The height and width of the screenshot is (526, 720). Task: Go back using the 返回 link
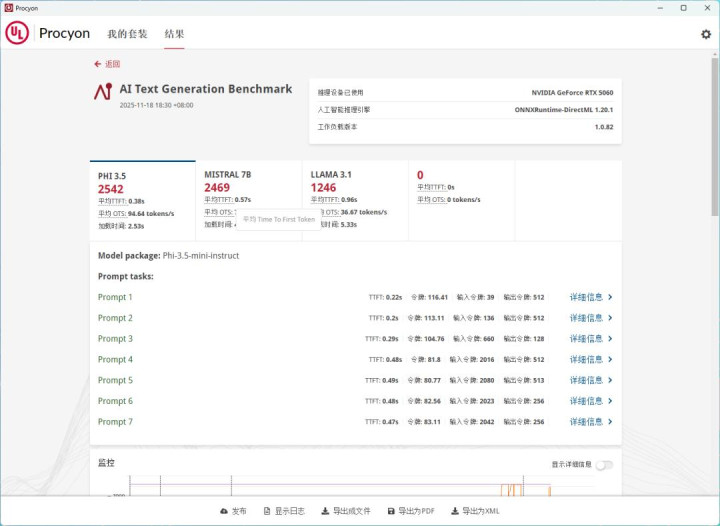pos(107,63)
